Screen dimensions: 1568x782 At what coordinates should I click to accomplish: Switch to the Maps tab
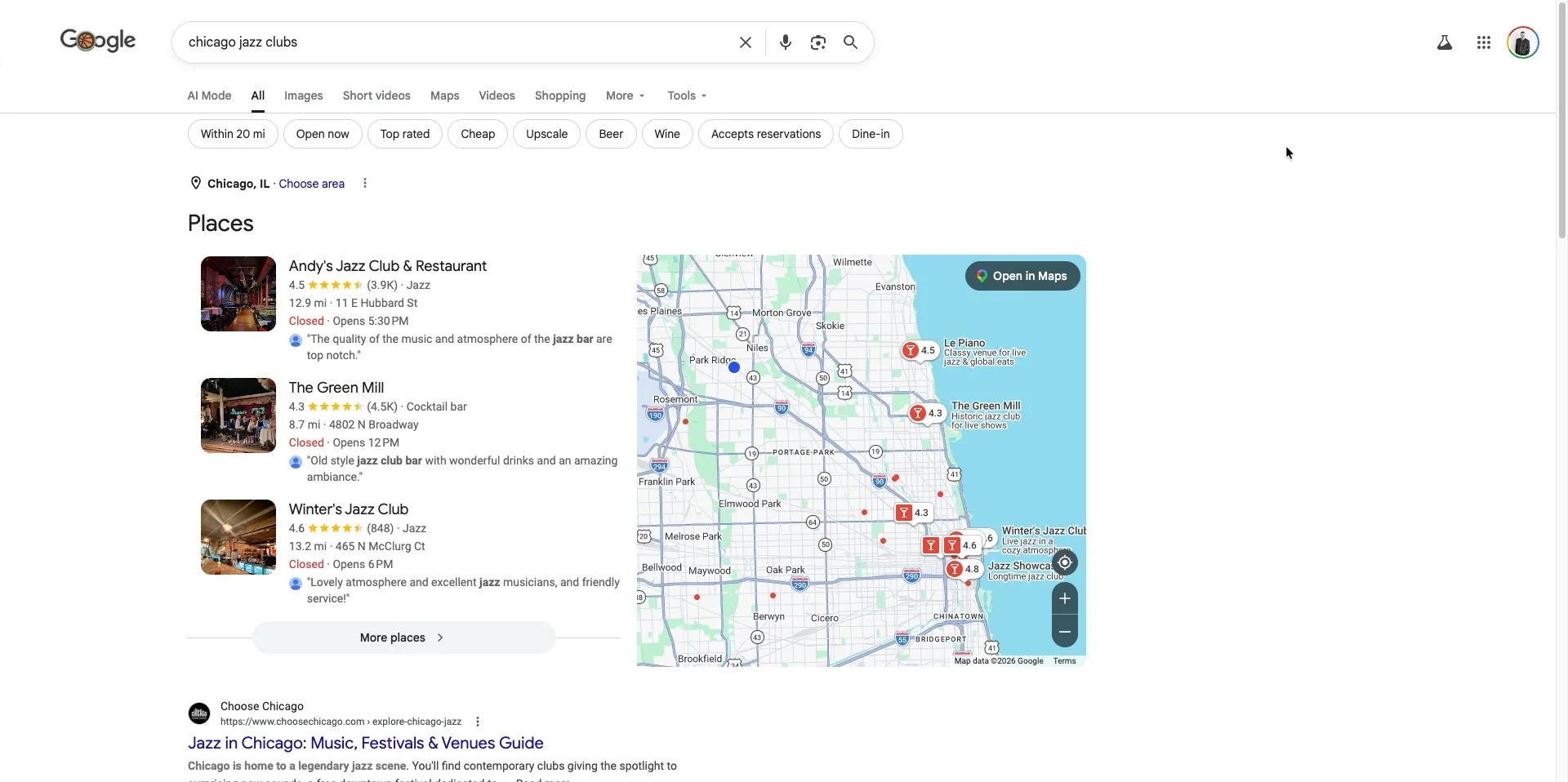coord(444,96)
